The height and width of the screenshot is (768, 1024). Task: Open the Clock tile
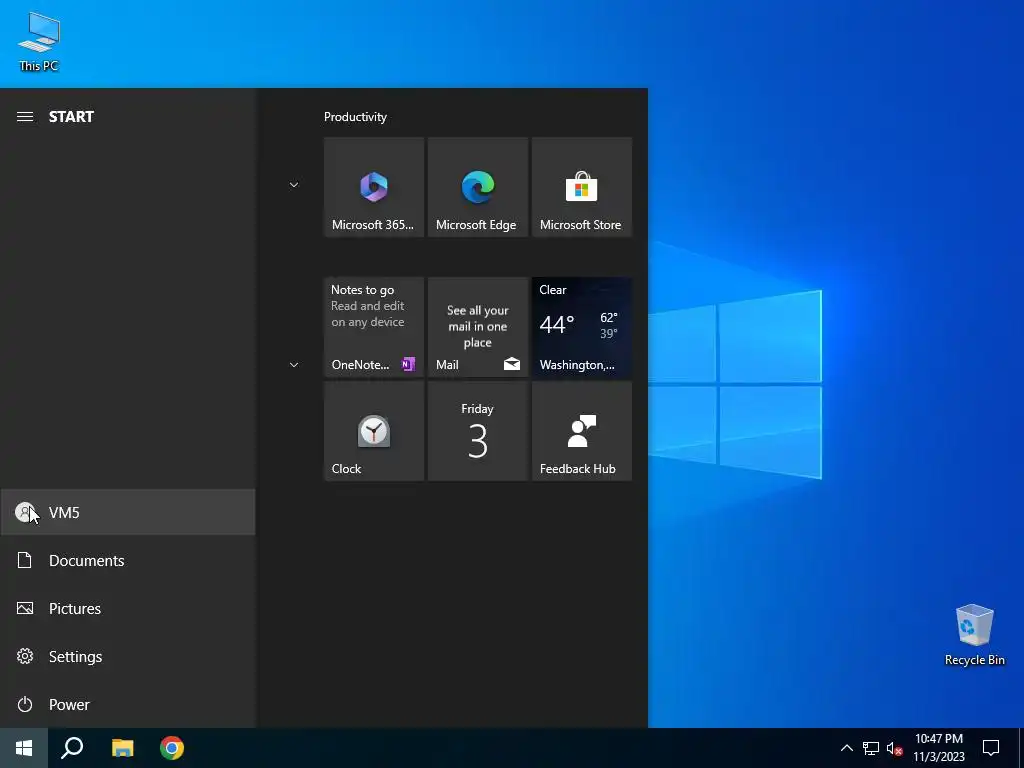pos(374,431)
